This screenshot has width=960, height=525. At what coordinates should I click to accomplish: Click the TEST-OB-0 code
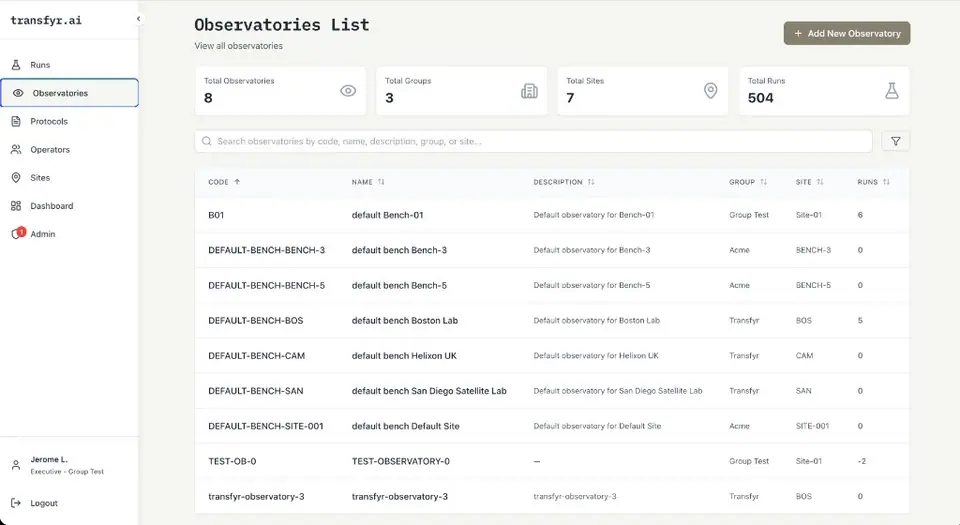tap(232, 461)
